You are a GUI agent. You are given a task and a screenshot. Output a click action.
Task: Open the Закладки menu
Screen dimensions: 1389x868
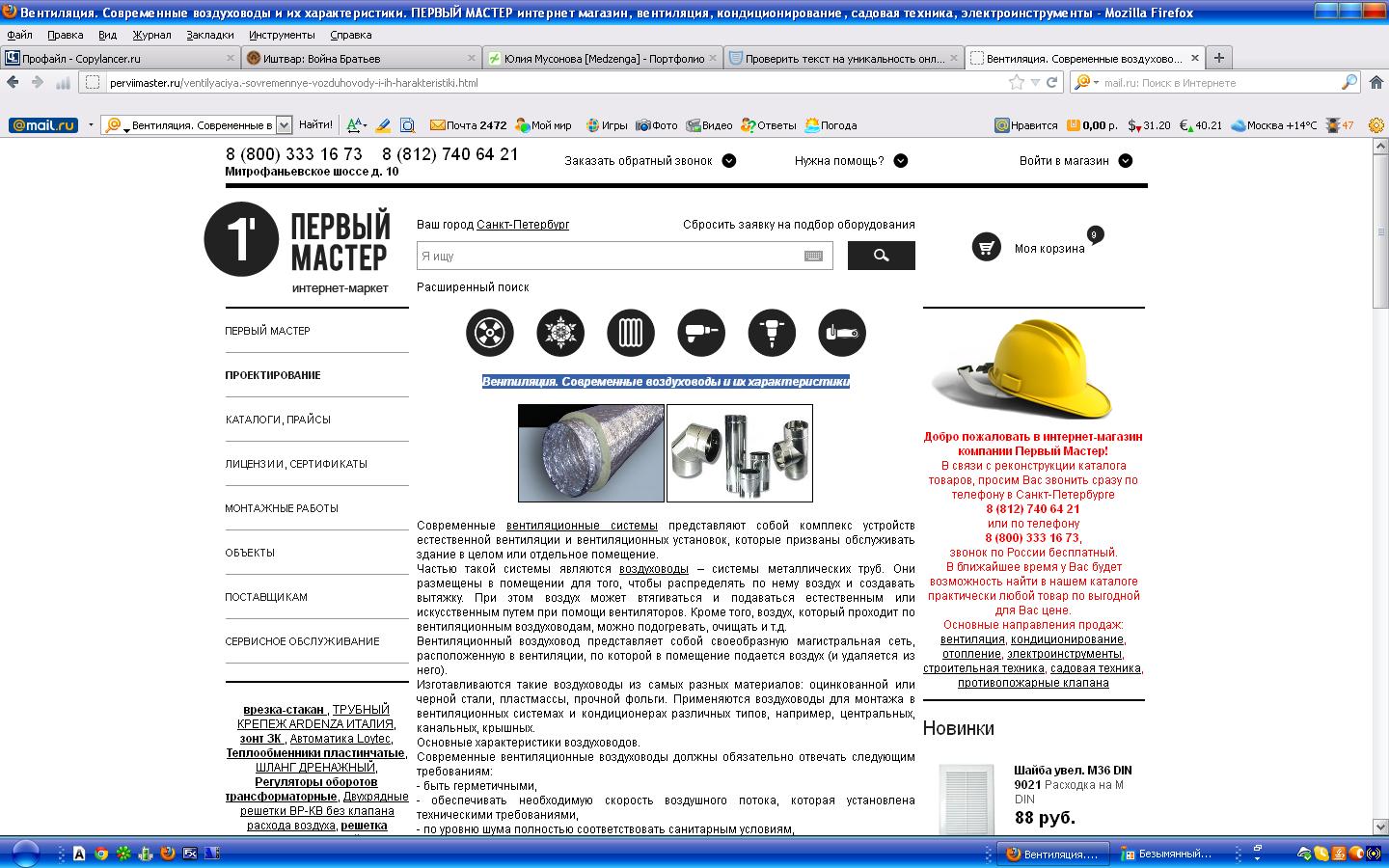[x=210, y=35]
